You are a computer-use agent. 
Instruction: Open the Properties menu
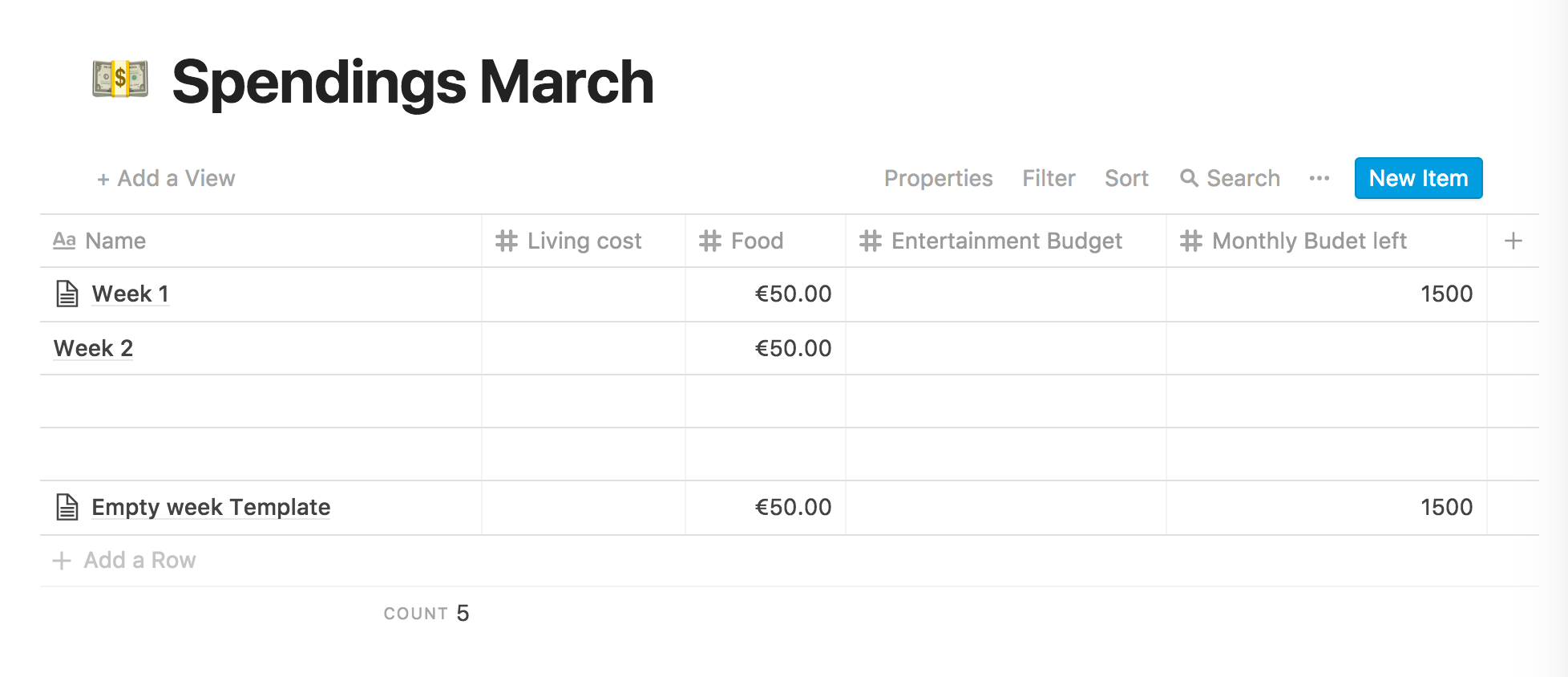pyautogui.click(x=939, y=178)
